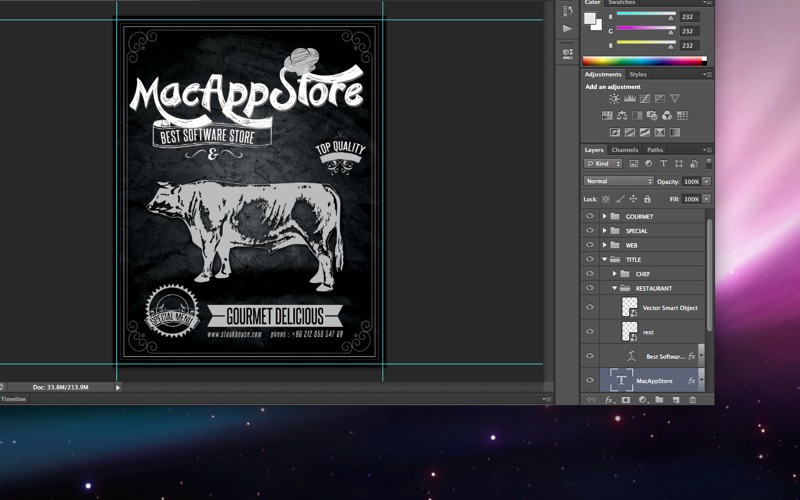Switch to the Paths tab

tap(655, 150)
